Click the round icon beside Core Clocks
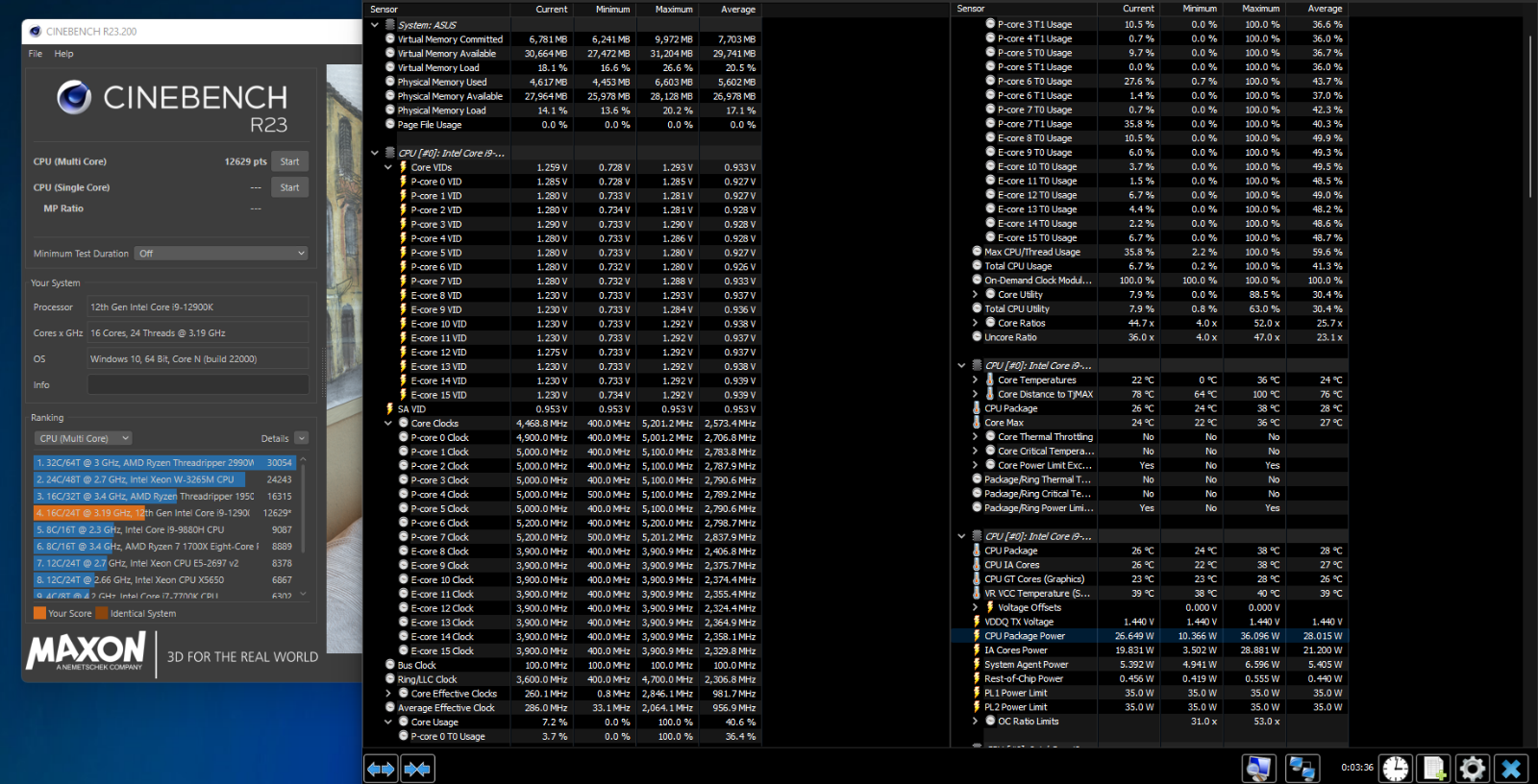The width and height of the screenshot is (1538, 784). click(x=404, y=423)
